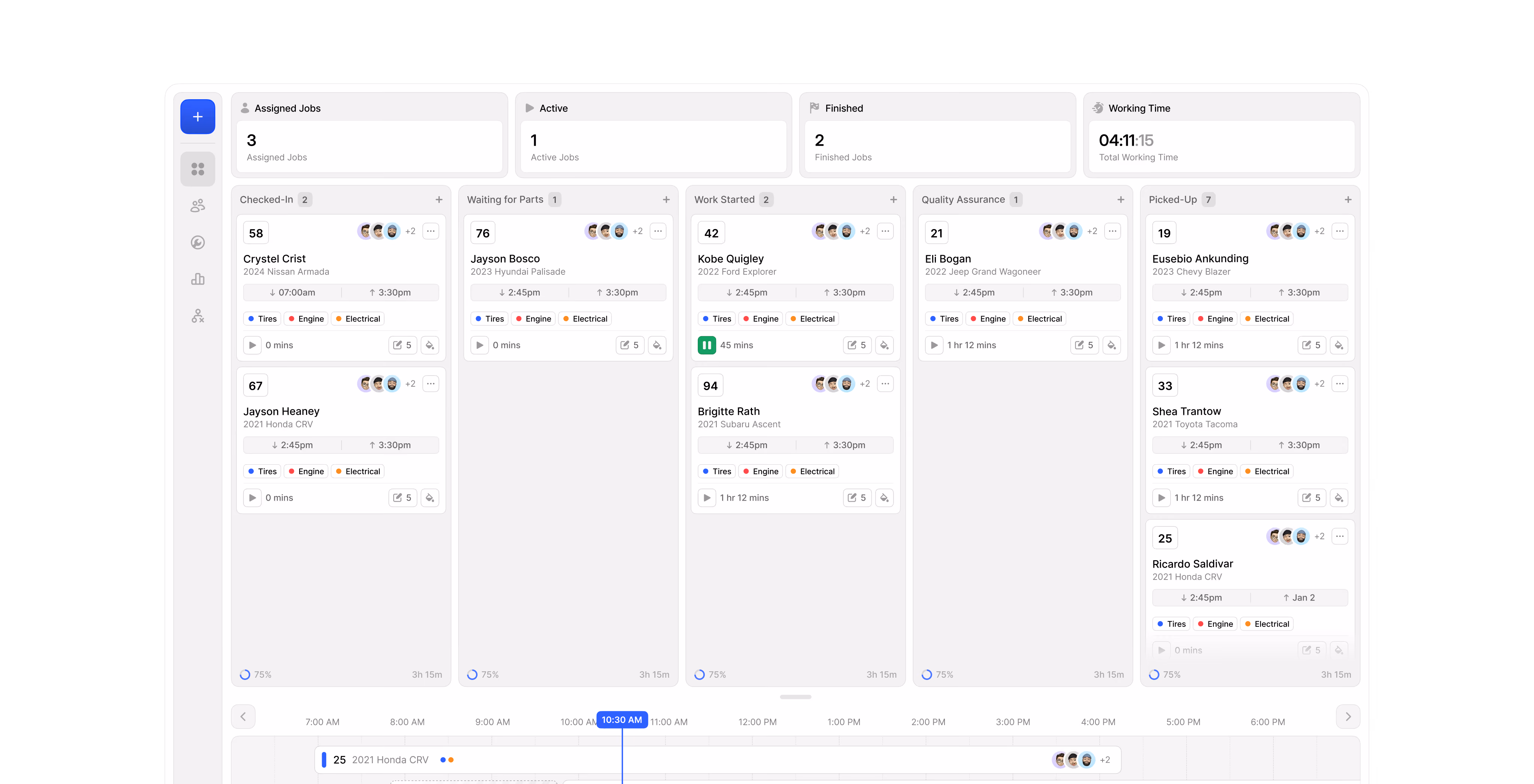Select the Assigned Jobs summary card
This screenshot has width=1534, height=784.
pyautogui.click(x=369, y=135)
